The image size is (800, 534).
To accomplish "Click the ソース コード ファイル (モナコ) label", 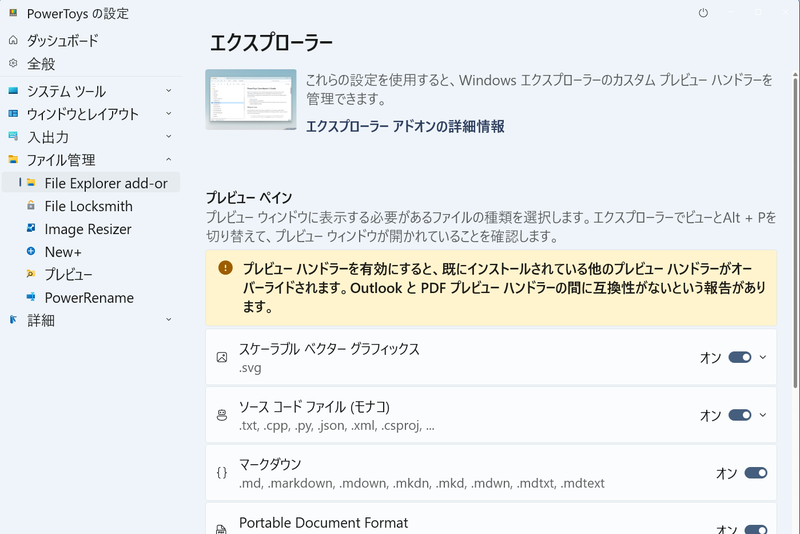I will coord(314,406).
